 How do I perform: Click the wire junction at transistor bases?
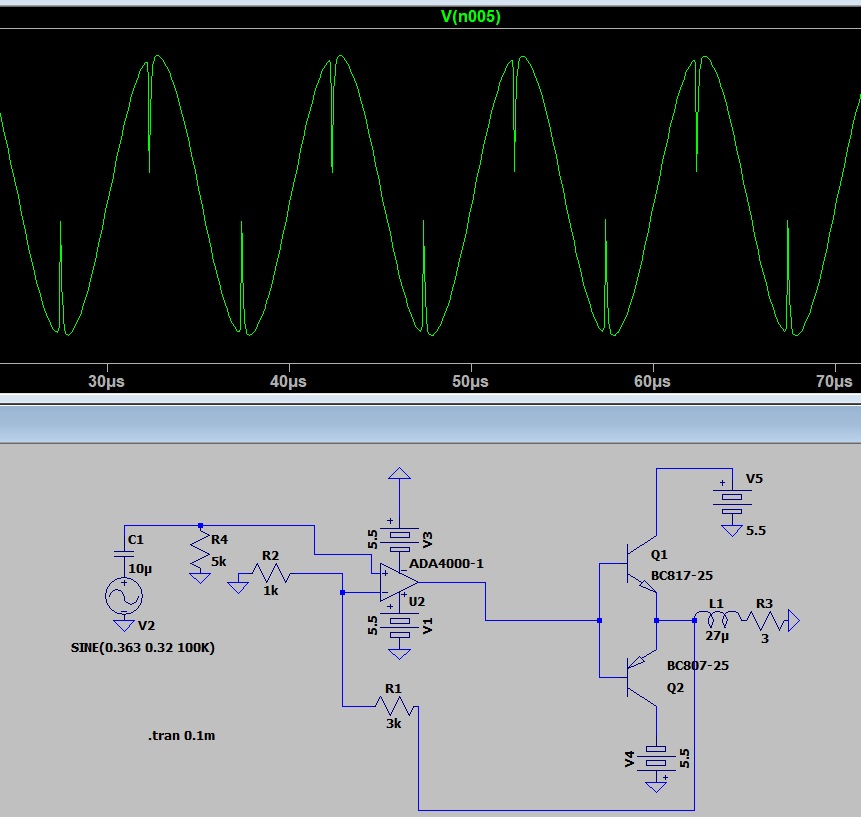point(599,620)
